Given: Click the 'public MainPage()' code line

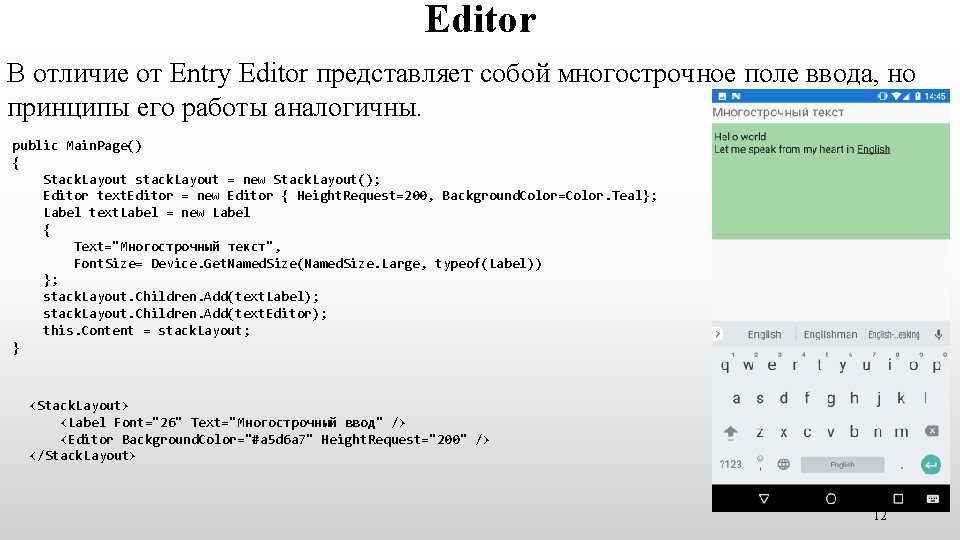Looking at the screenshot, I should (x=77, y=146).
